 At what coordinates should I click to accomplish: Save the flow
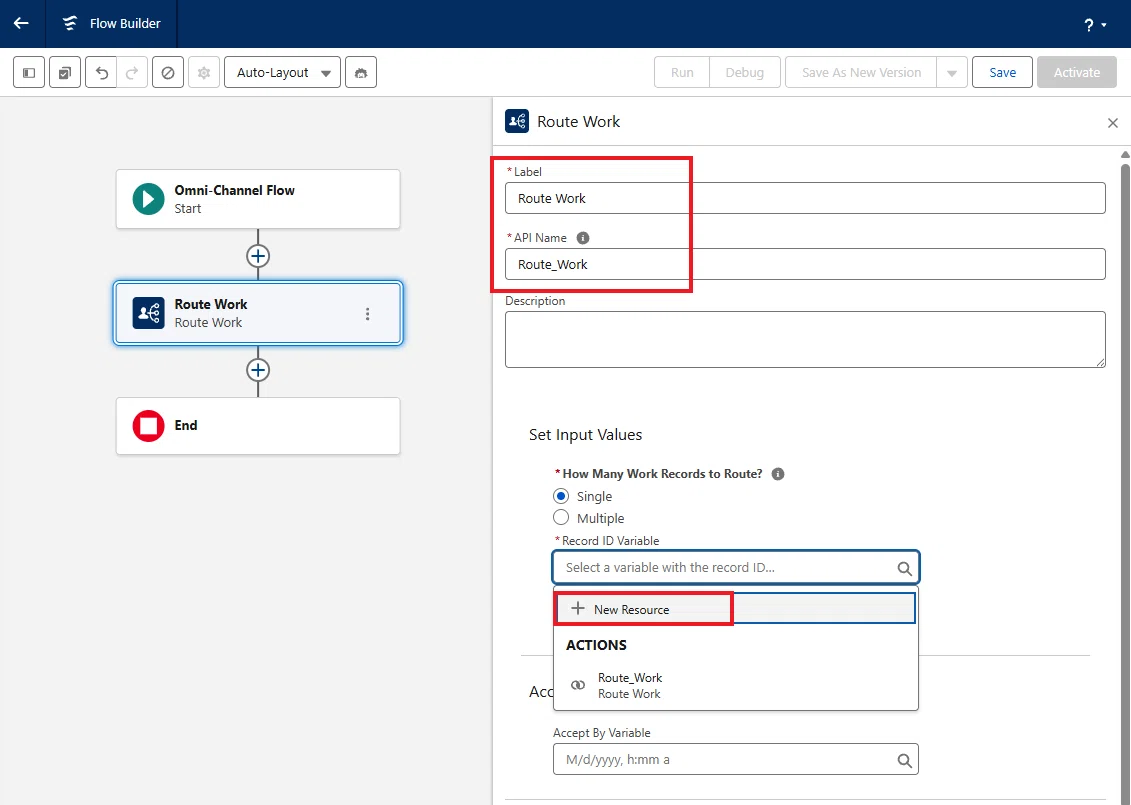[x=1002, y=72]
